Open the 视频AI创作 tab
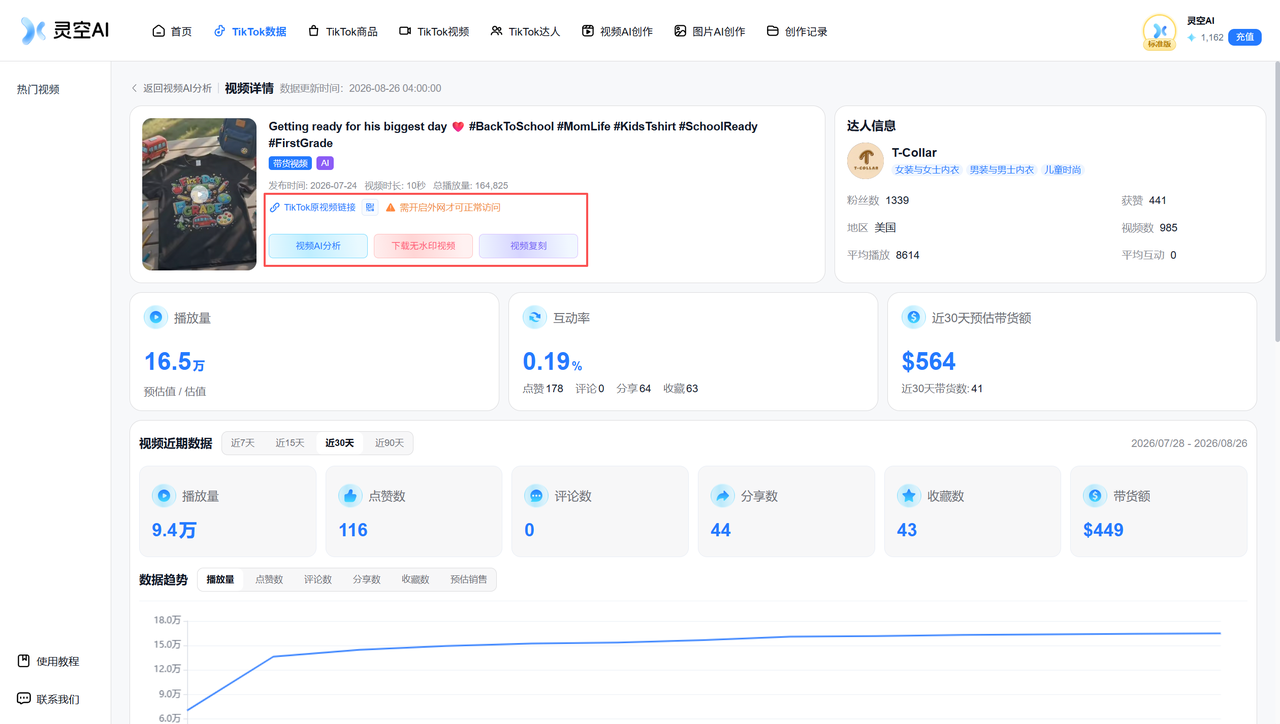Image resolution: width=1280 pixels, height=724 pixels. click(x=617, y=31)
